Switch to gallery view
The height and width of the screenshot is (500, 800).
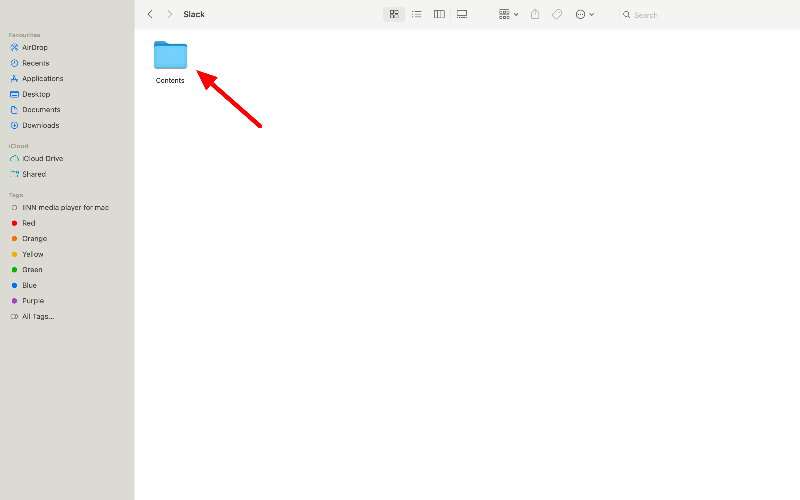tap(461, 14)
